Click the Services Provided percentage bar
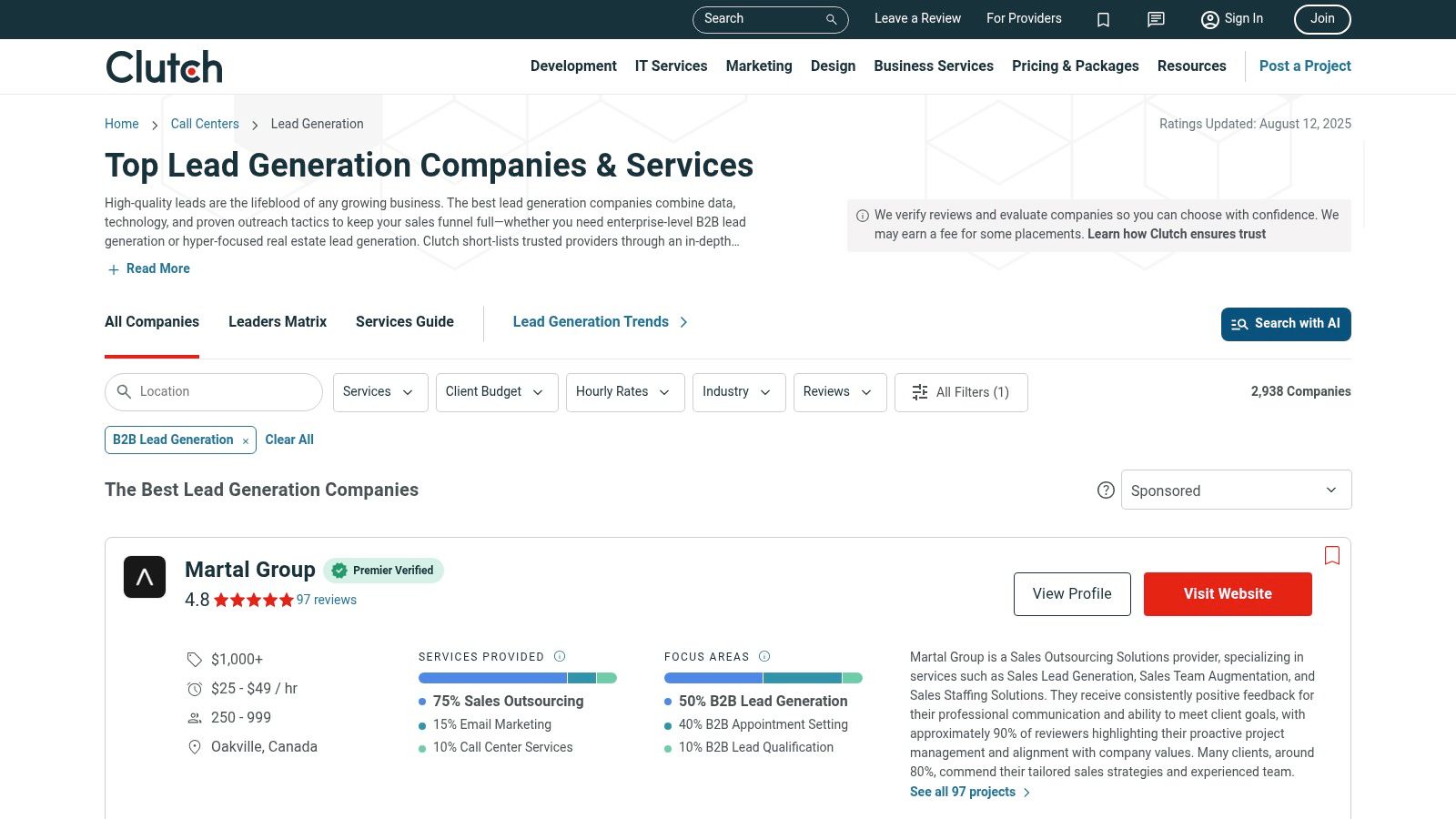The height and width of the screenshot is (819, 1456). click(517, 678)
